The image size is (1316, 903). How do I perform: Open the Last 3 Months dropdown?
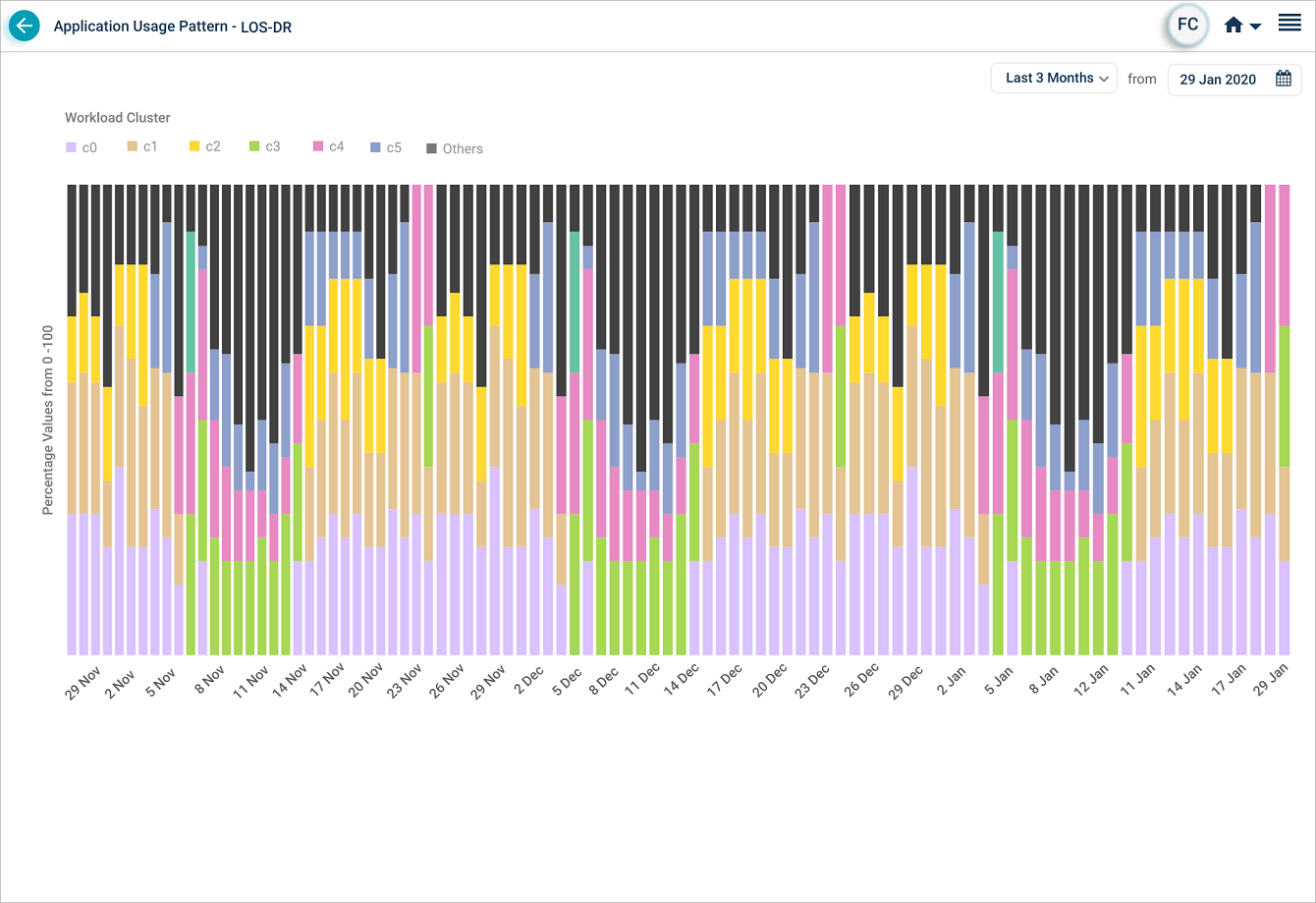(1054, 79)
